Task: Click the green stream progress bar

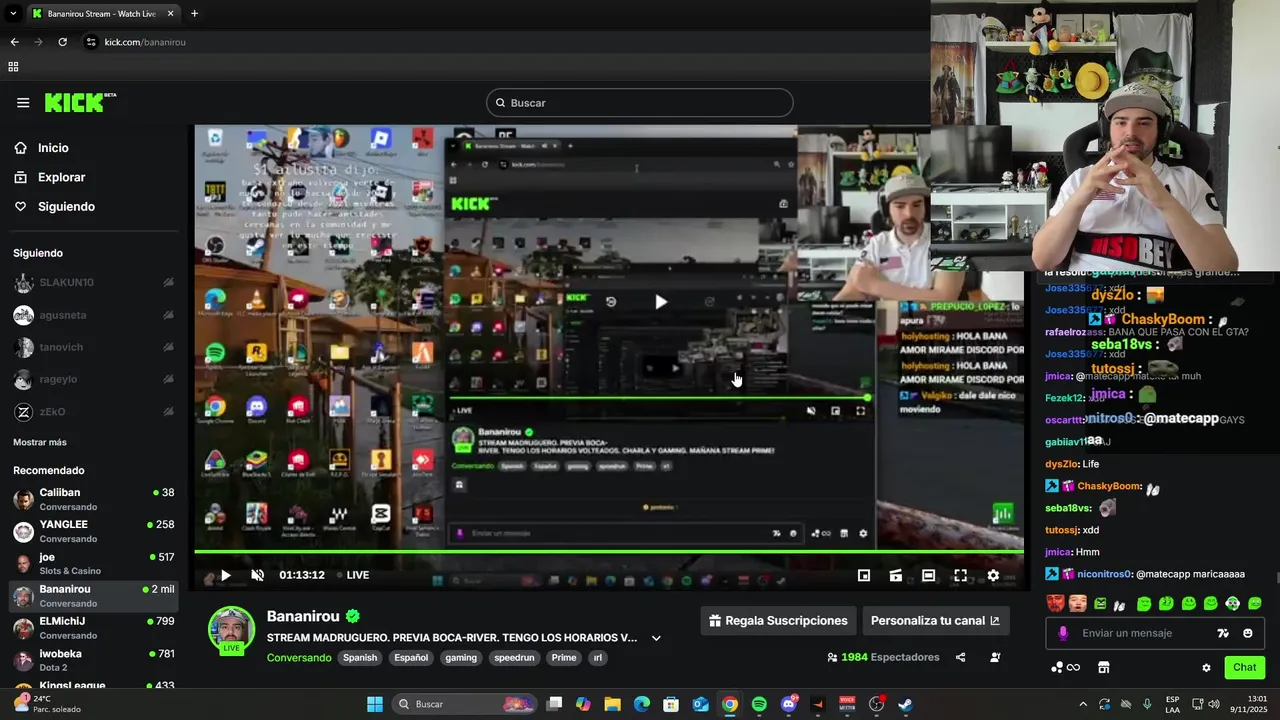Action: coord(608,551)
